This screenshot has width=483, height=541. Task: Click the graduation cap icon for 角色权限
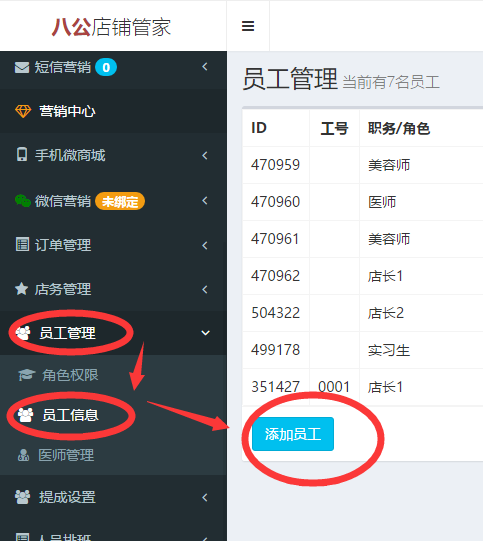coord(27,375)
